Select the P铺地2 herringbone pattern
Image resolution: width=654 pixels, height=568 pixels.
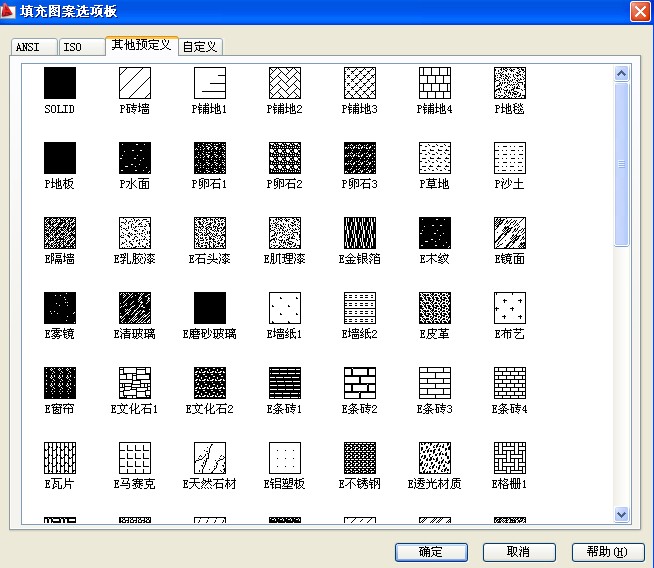pyautogui.click(x=285, y=83)
